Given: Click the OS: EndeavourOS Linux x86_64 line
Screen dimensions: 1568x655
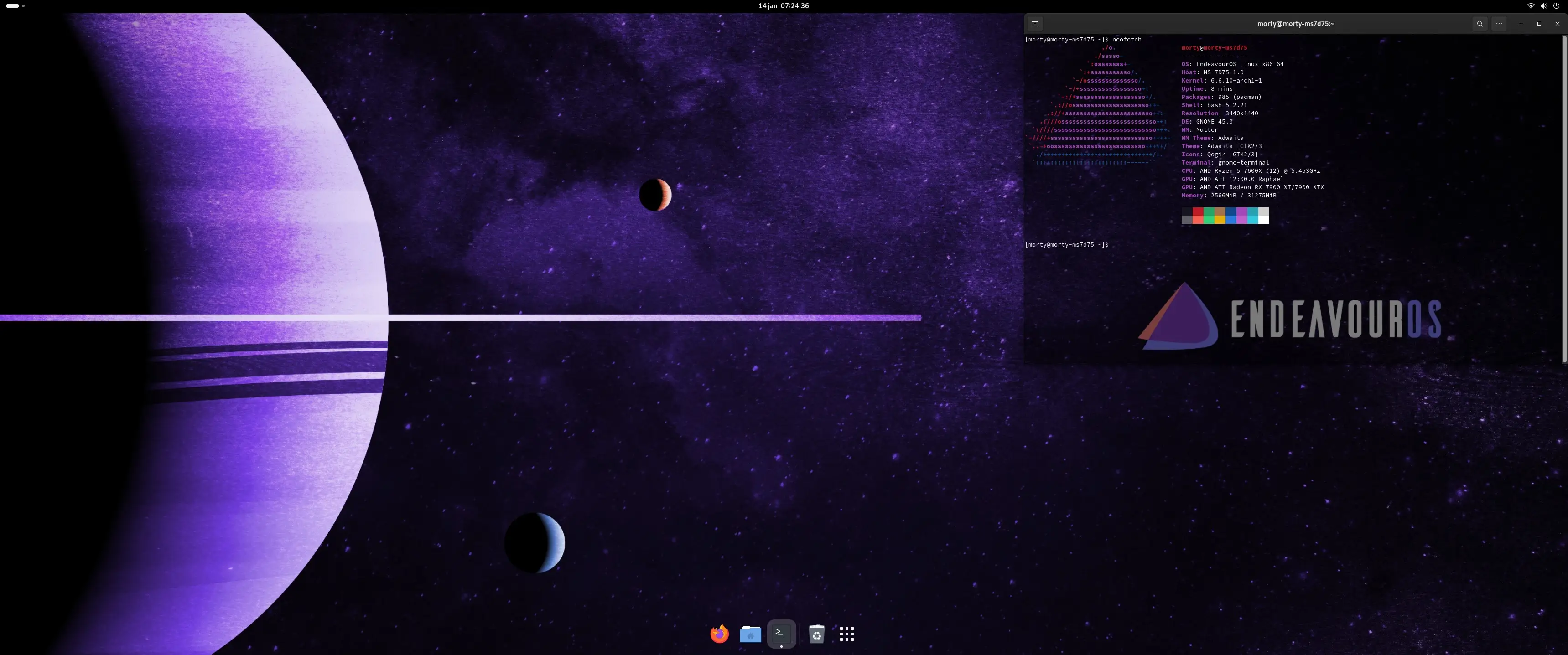Looking at the screenshot, I should pos(1233,64).
